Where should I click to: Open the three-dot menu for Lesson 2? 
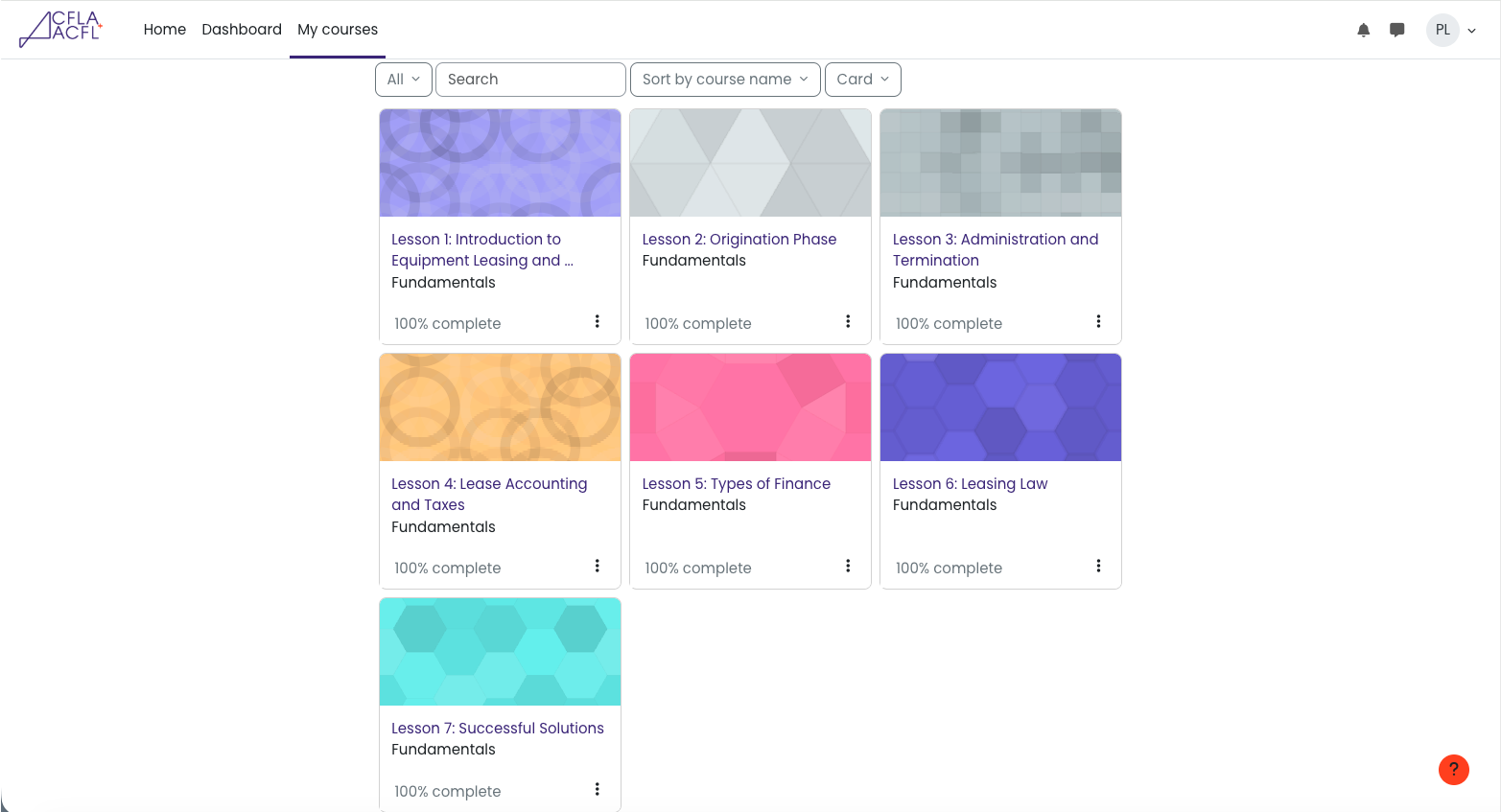[x=847, y=321]
